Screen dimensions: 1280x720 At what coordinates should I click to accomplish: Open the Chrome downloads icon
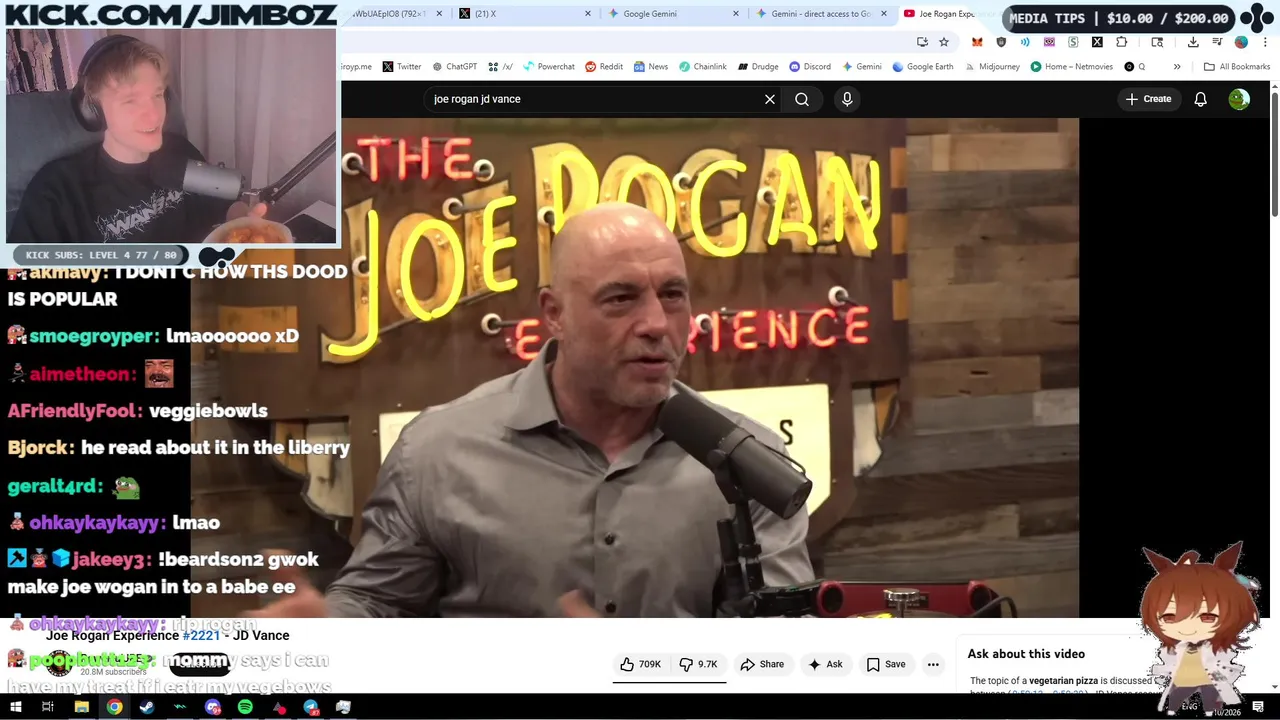[1193, 42]
